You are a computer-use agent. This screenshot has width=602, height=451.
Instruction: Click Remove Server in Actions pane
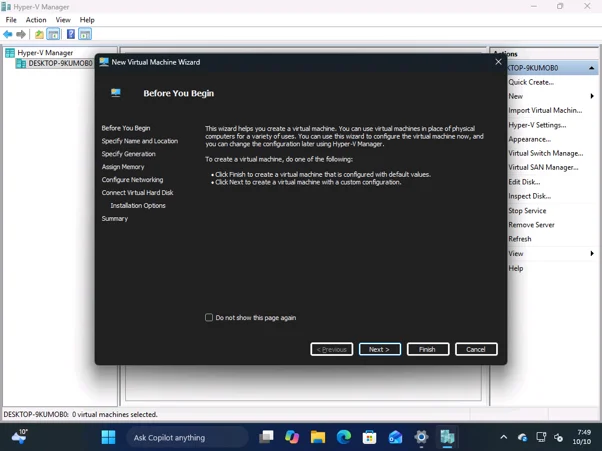(531, 225)
